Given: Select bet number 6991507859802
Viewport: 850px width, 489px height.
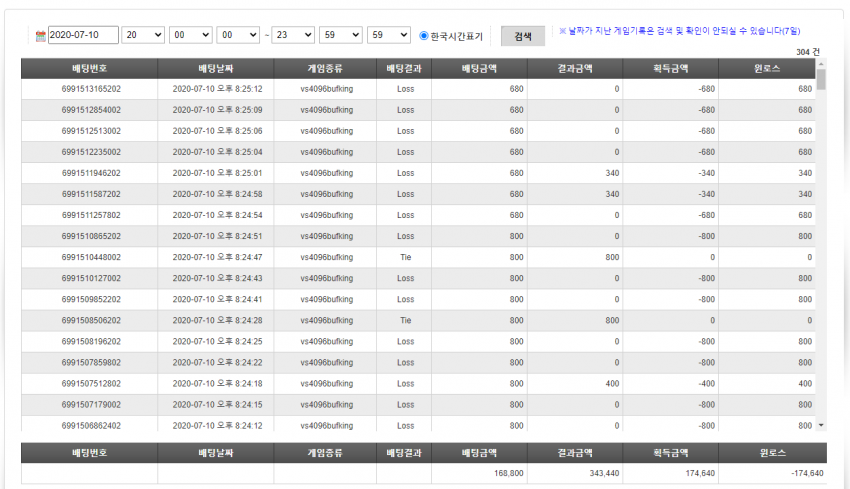Looking at the screenshot, I should point(91,363).
